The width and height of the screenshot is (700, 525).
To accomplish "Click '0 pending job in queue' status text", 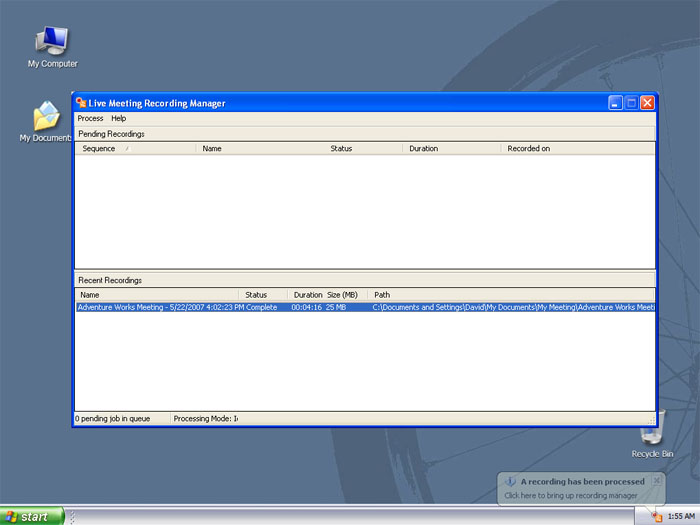I will tap(112, 419).
